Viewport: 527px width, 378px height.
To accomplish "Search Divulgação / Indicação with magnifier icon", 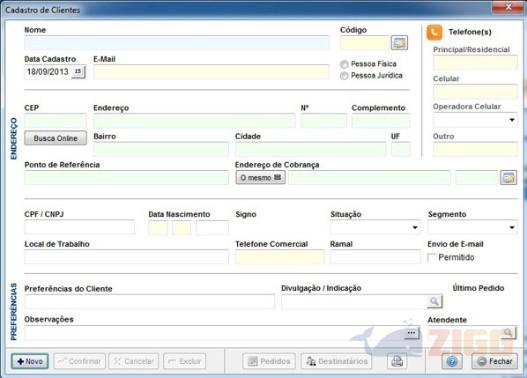I will [x=435, y=301].
